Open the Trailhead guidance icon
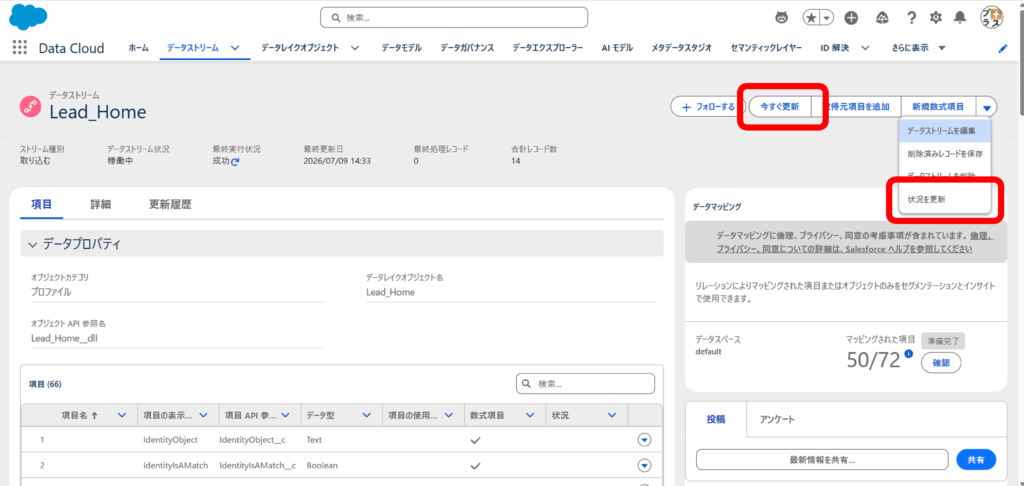 [x=882, y=18]
